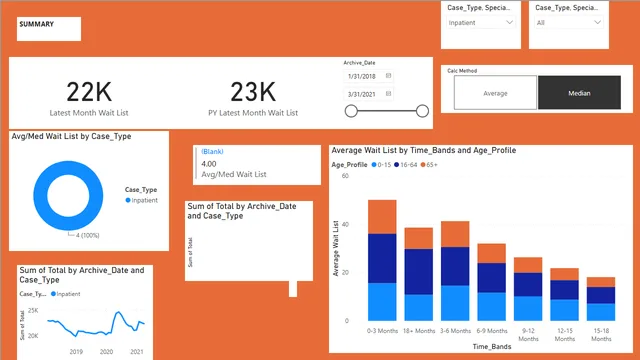Click the 2020 axis label on line chart
Image resolution: width=640 pixels, height=360 pixels.
point(106,351)
